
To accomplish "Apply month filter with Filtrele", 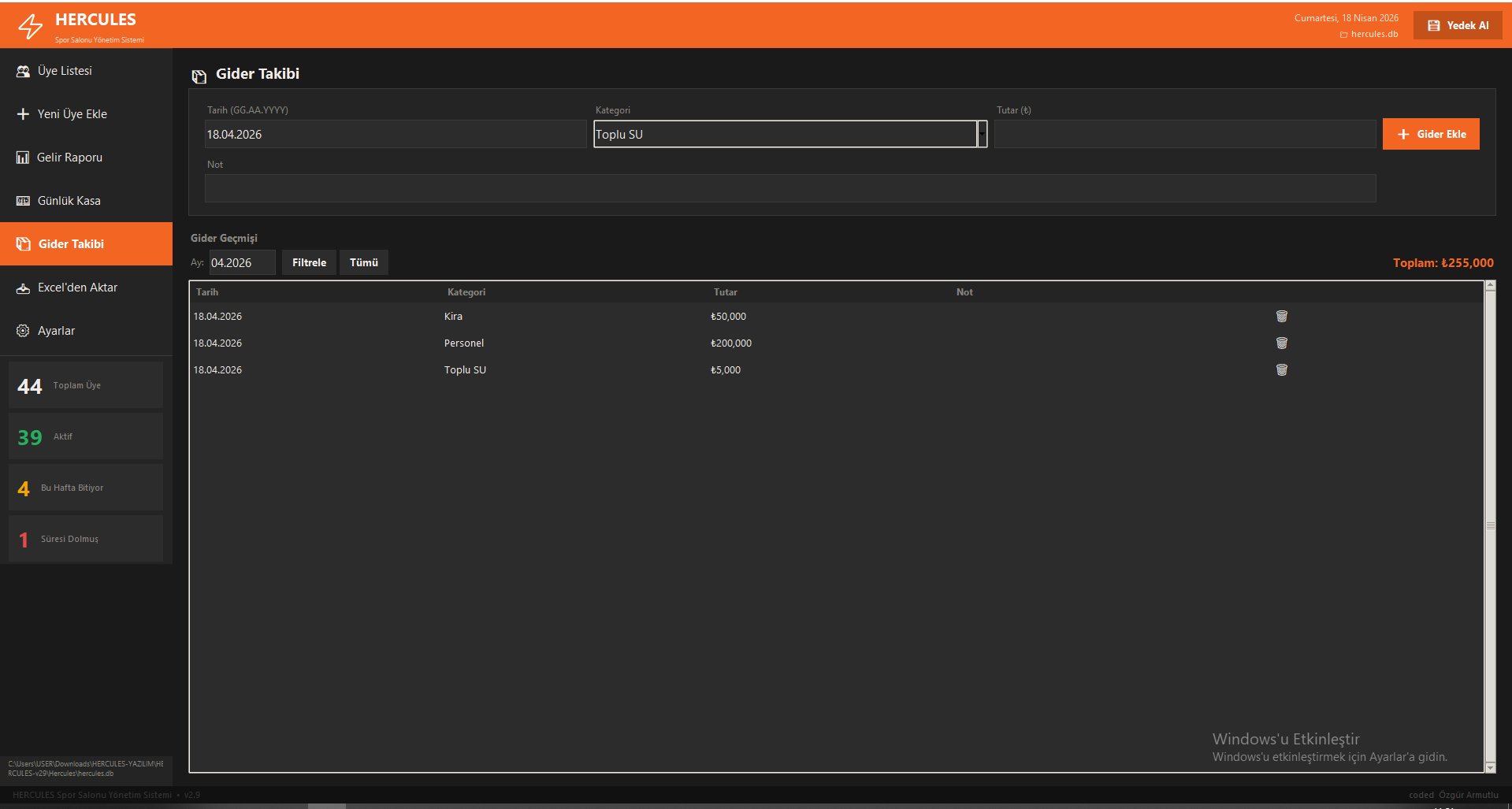I will (x=309, y=262).
